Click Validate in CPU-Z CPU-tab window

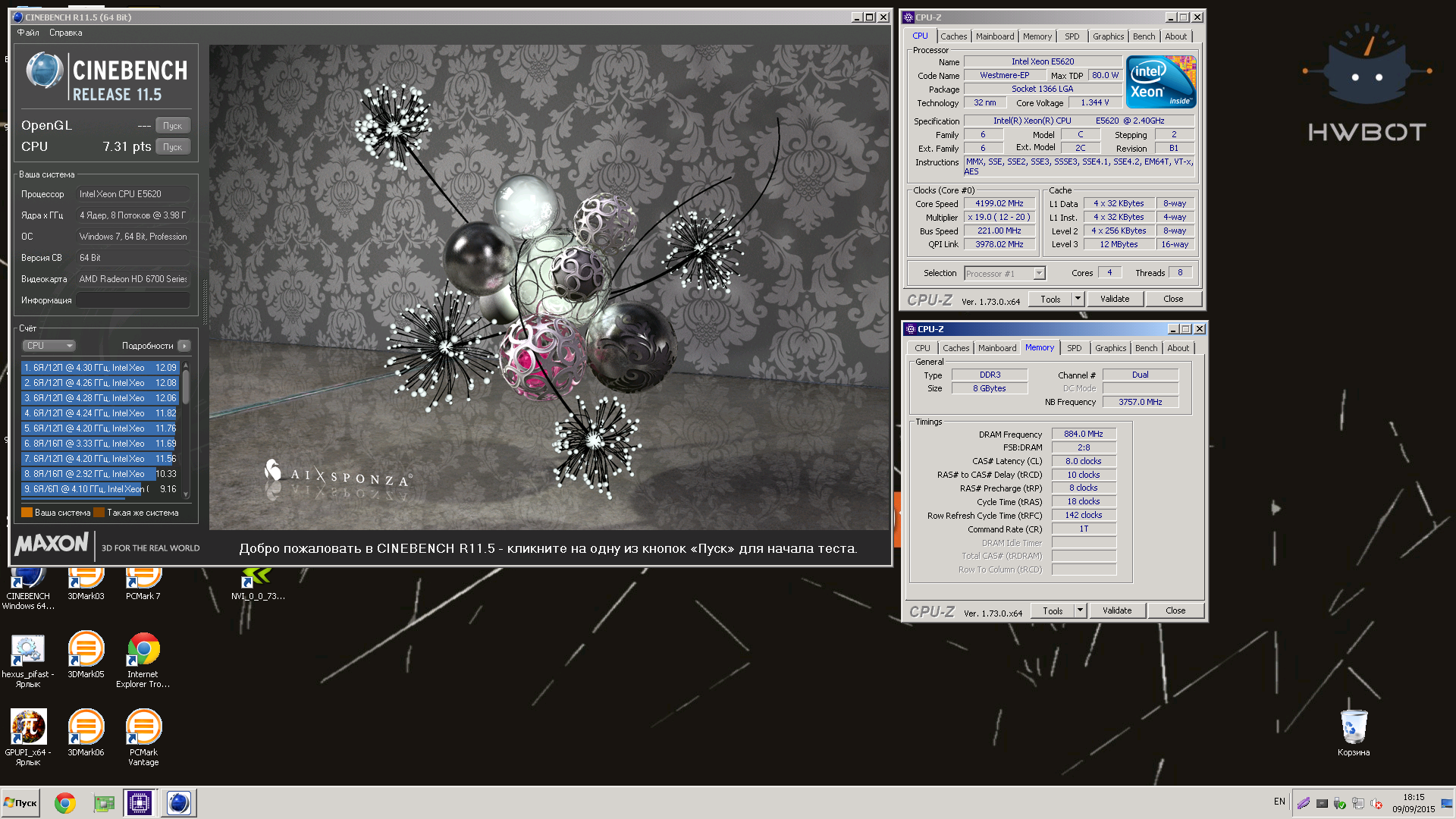pyautogui.click(x=1115, y=299)
